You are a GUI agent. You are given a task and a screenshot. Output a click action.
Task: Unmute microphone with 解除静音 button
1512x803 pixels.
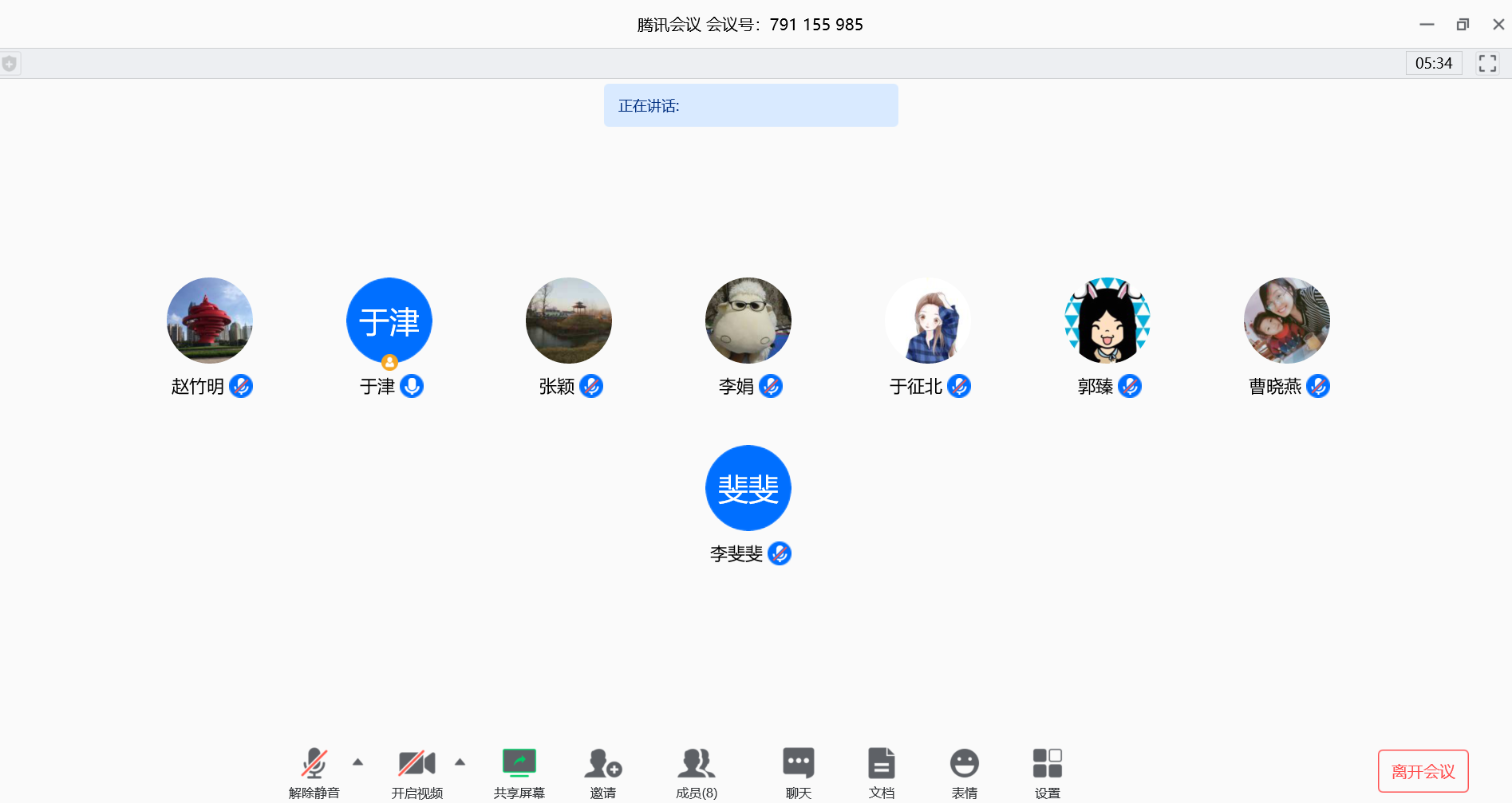pos(314,764)
